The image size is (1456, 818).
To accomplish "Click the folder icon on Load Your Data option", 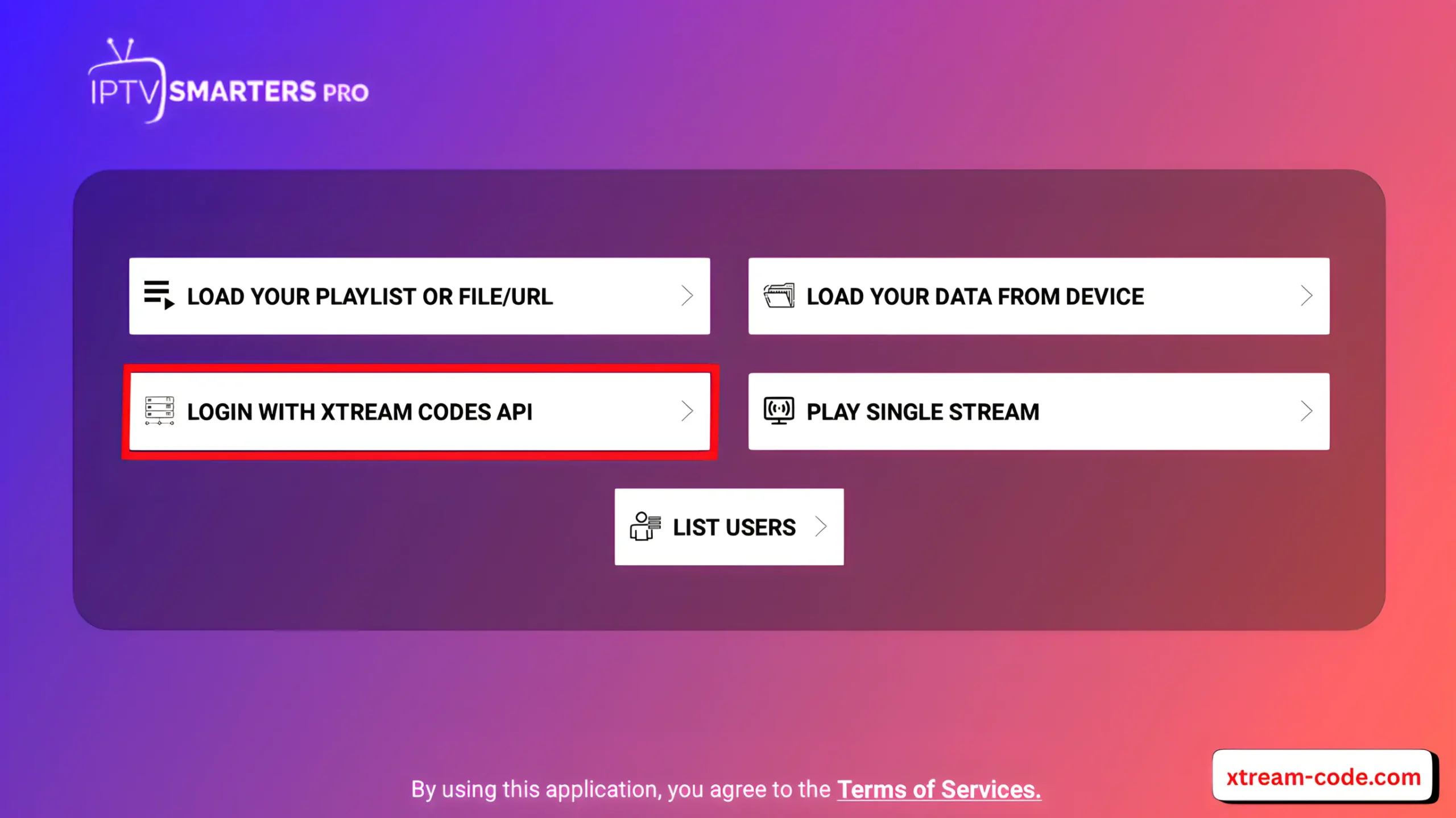I will pos(780,295).
